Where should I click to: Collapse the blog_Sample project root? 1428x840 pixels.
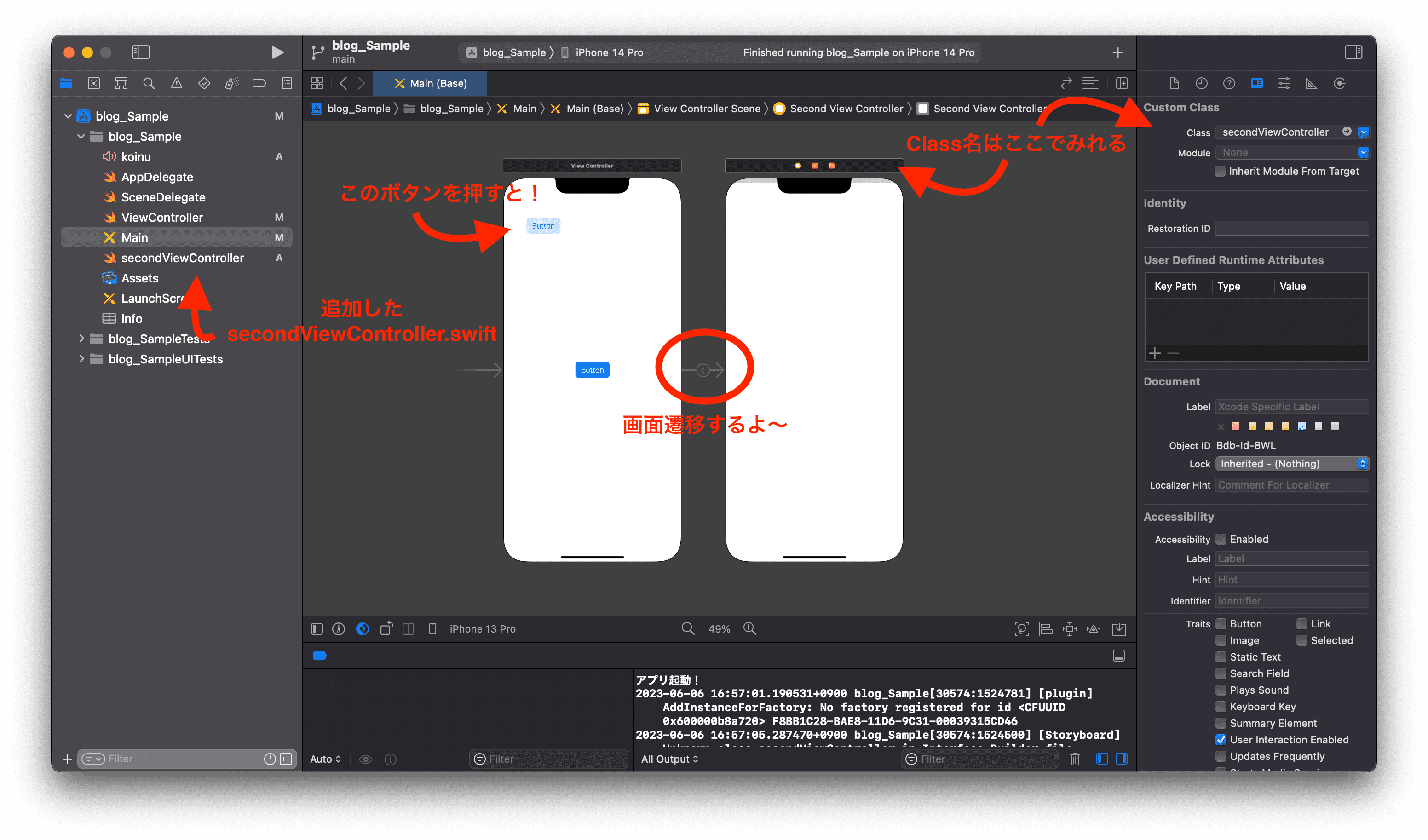(68, 116)
